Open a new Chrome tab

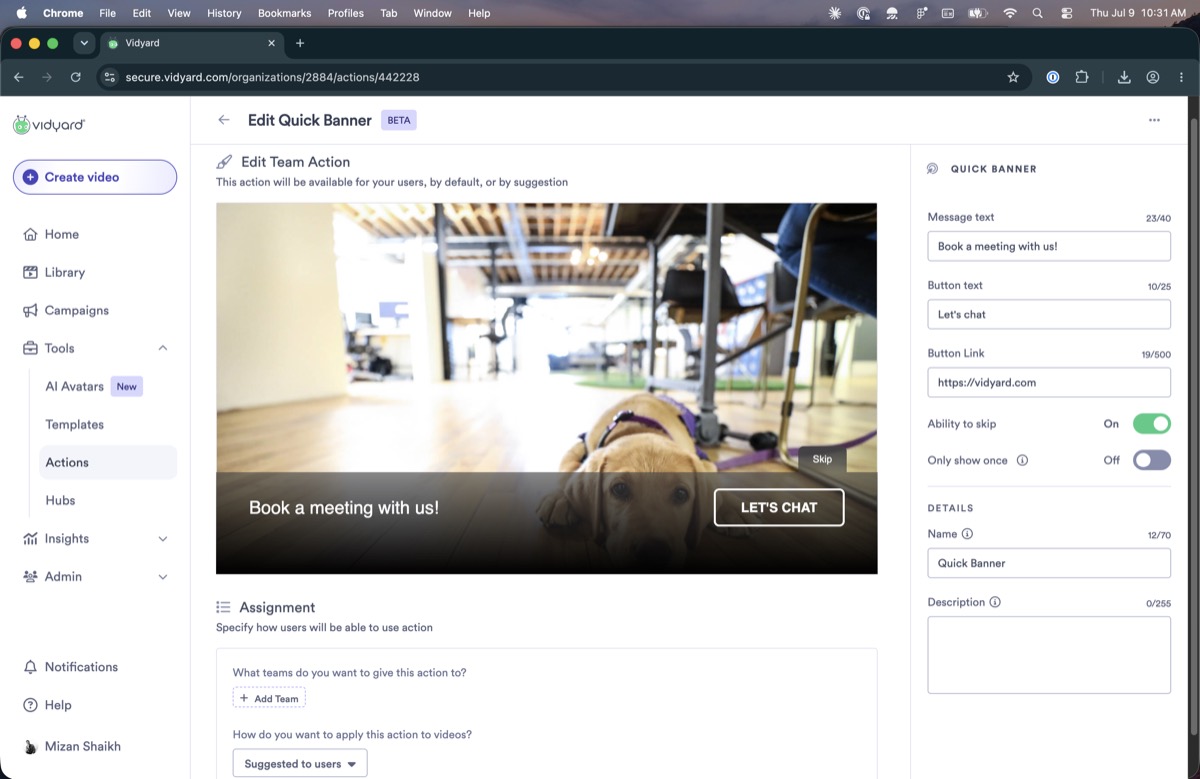[x=300, y=43]
